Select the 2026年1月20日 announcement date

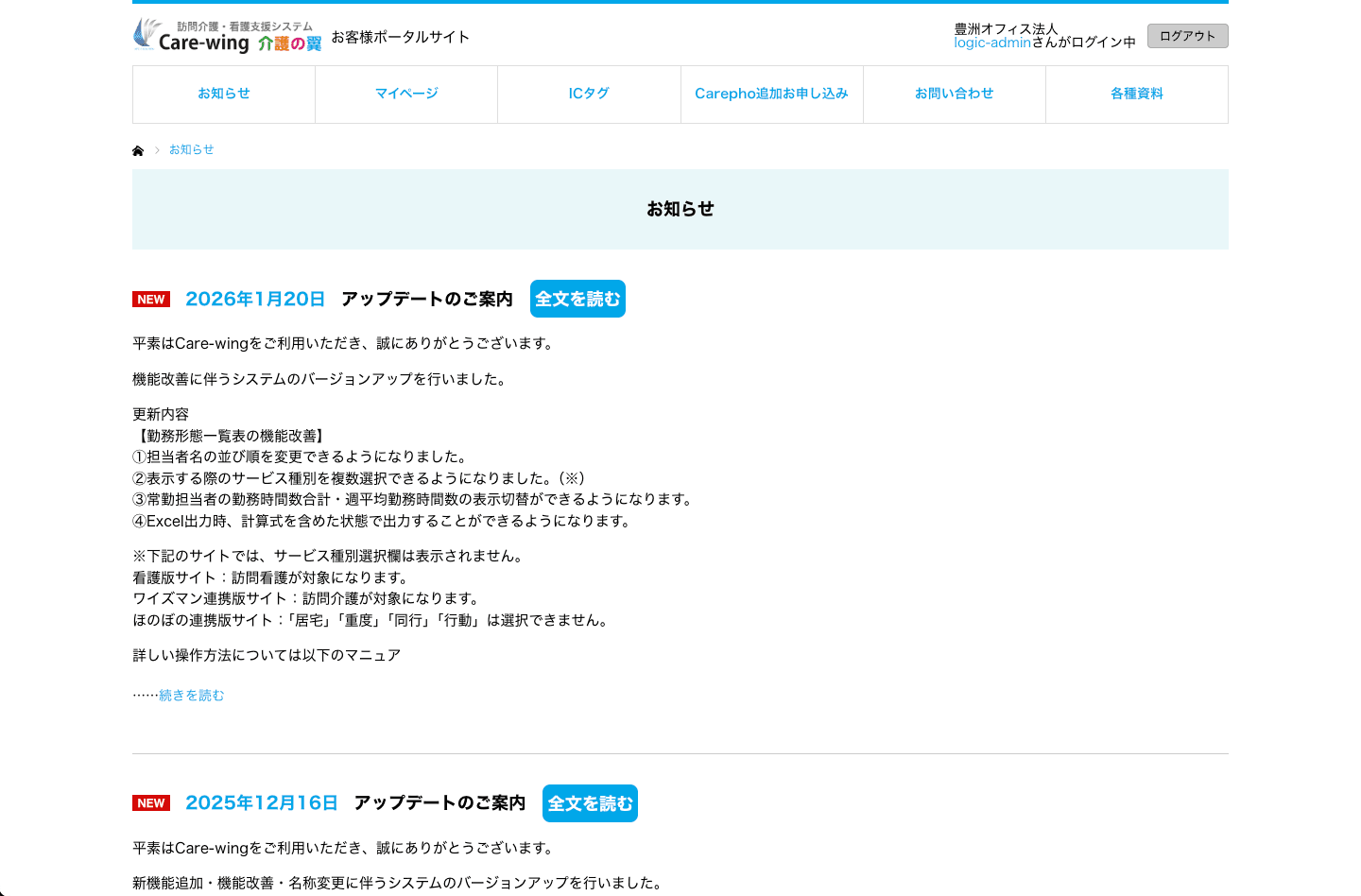coord(255,299)
